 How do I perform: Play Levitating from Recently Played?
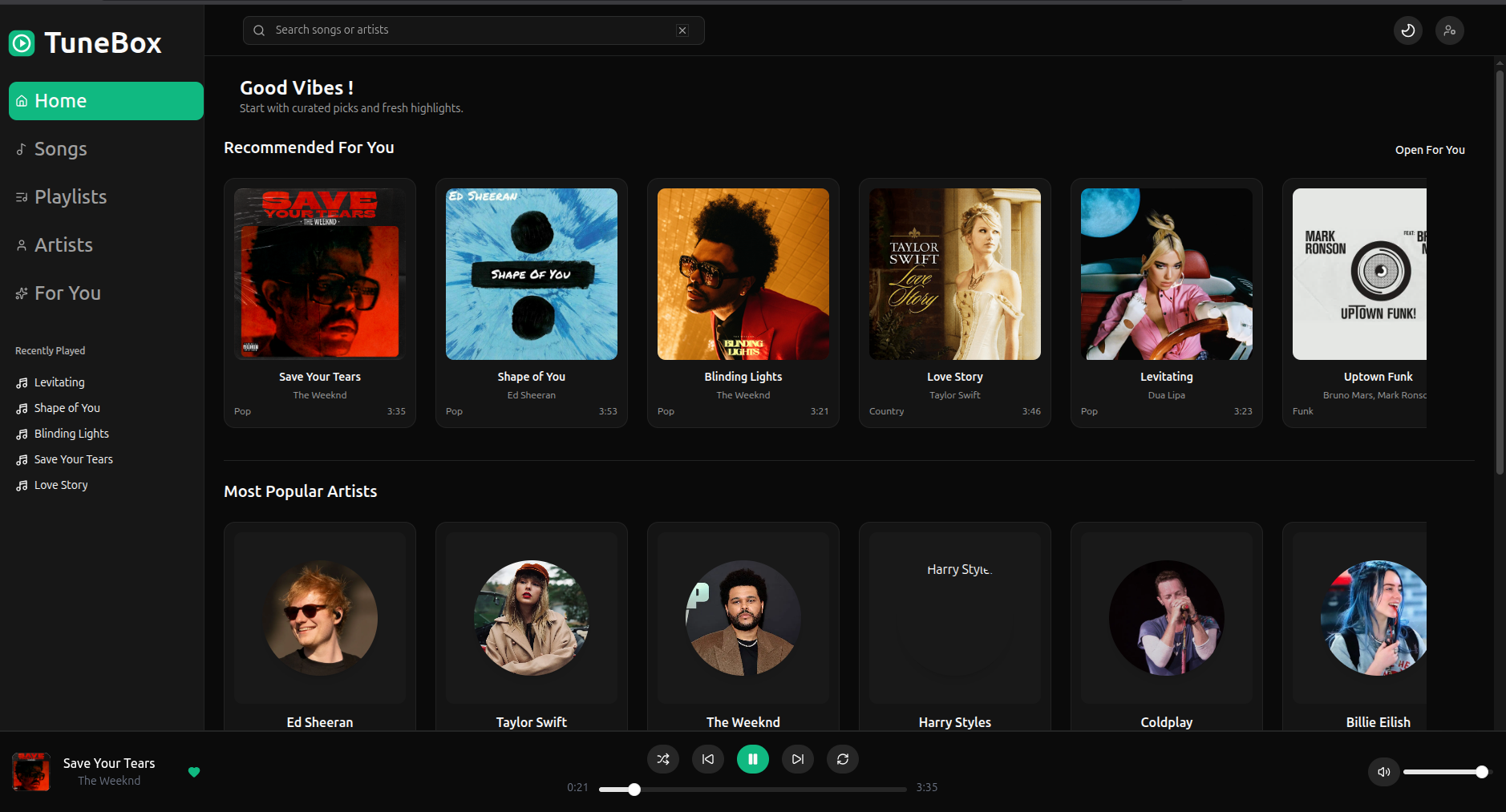pyautogui.click(x=59, y=382)
